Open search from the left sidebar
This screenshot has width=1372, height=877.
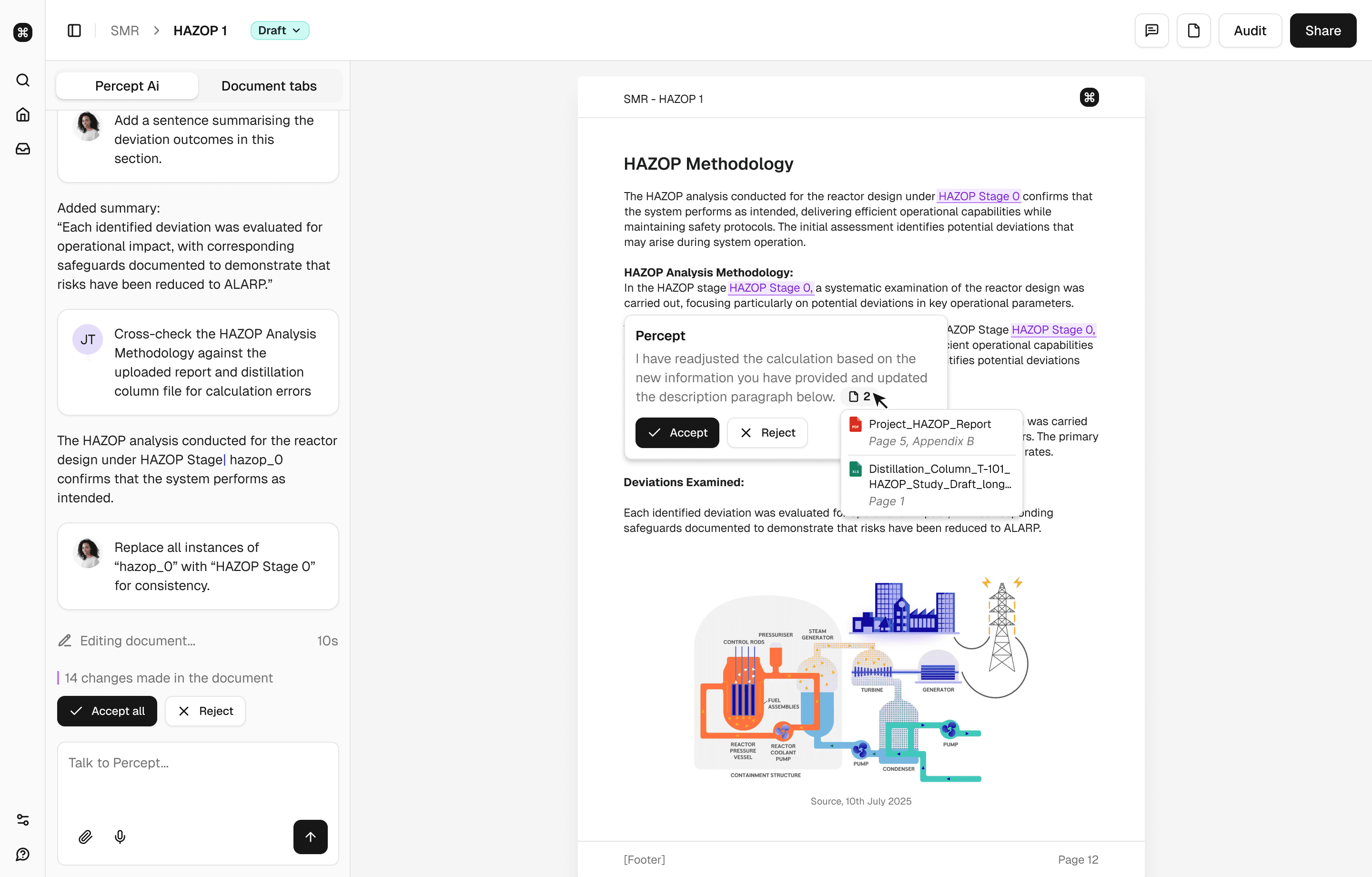tap(22, 81)
